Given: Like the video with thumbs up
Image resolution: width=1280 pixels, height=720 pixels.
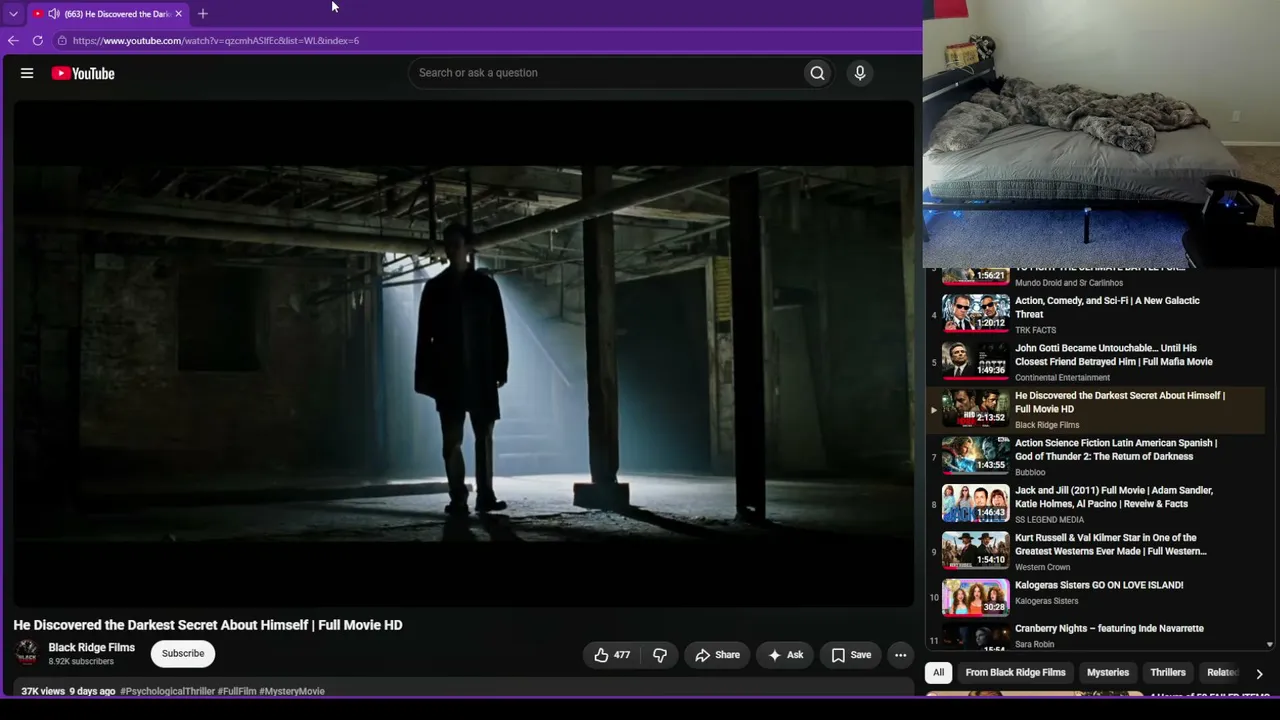Looking at the screenshot, I should [x=611, y=655].
